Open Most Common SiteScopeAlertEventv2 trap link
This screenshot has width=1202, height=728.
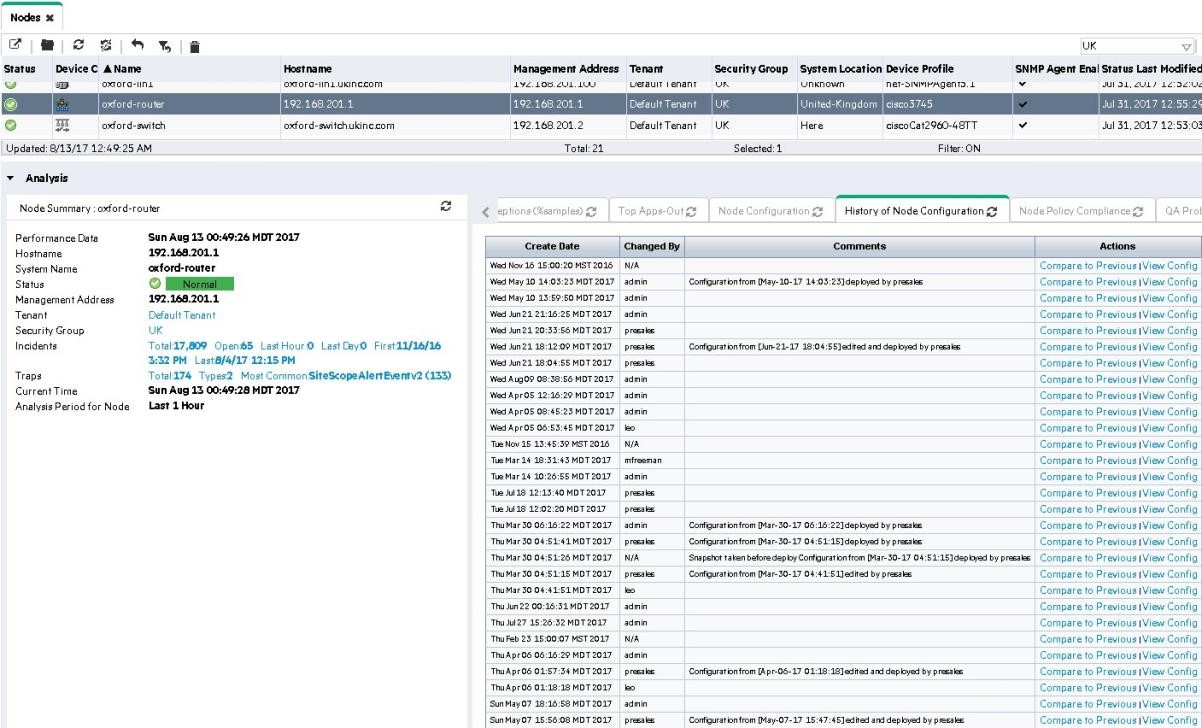click(x=346, y=375)
